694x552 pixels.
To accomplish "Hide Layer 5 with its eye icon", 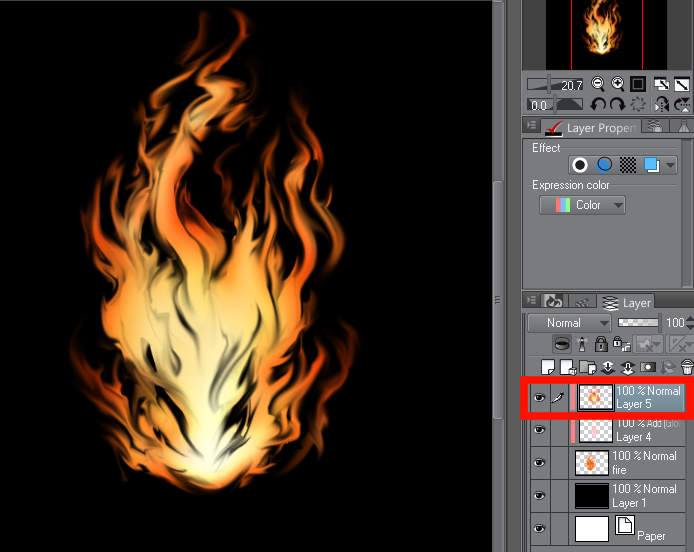I will [539, 397].
